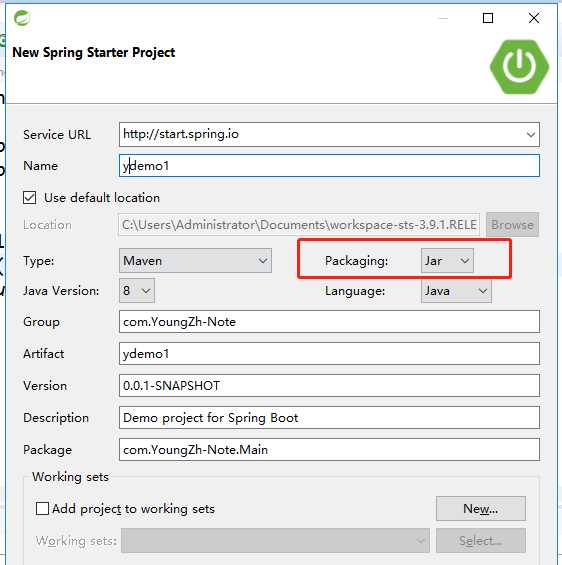Enable Add project to working sets

coord(43,509)
